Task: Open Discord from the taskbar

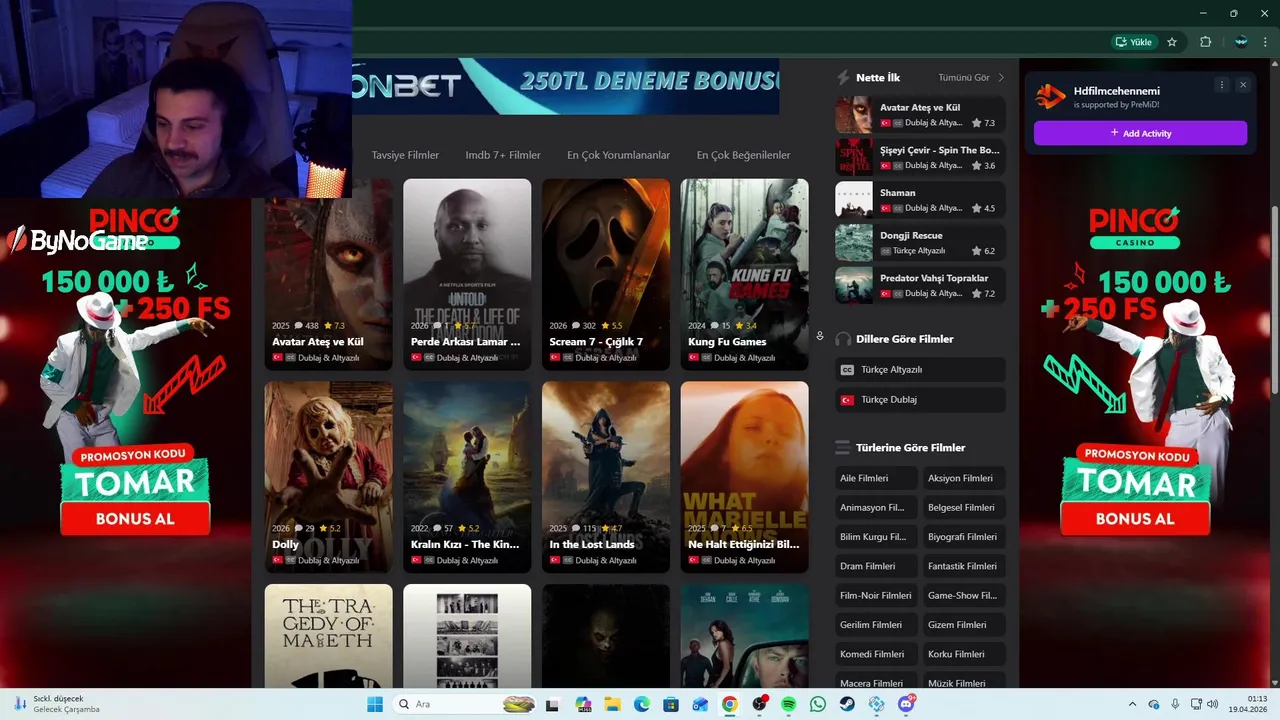Action: coord(906,704)
